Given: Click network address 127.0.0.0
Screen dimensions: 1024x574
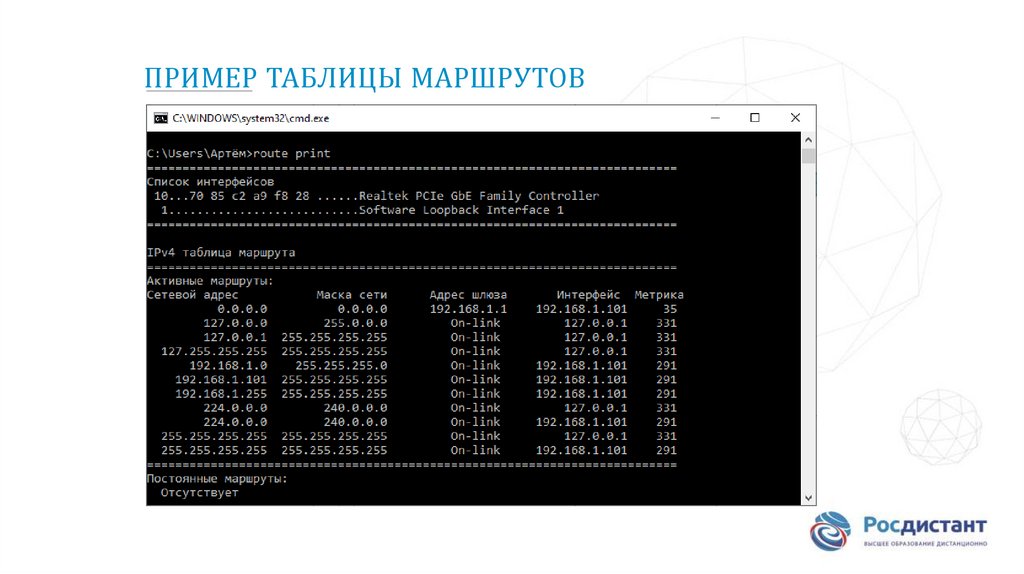Looking at the screenshot, I should pos(235,323).
